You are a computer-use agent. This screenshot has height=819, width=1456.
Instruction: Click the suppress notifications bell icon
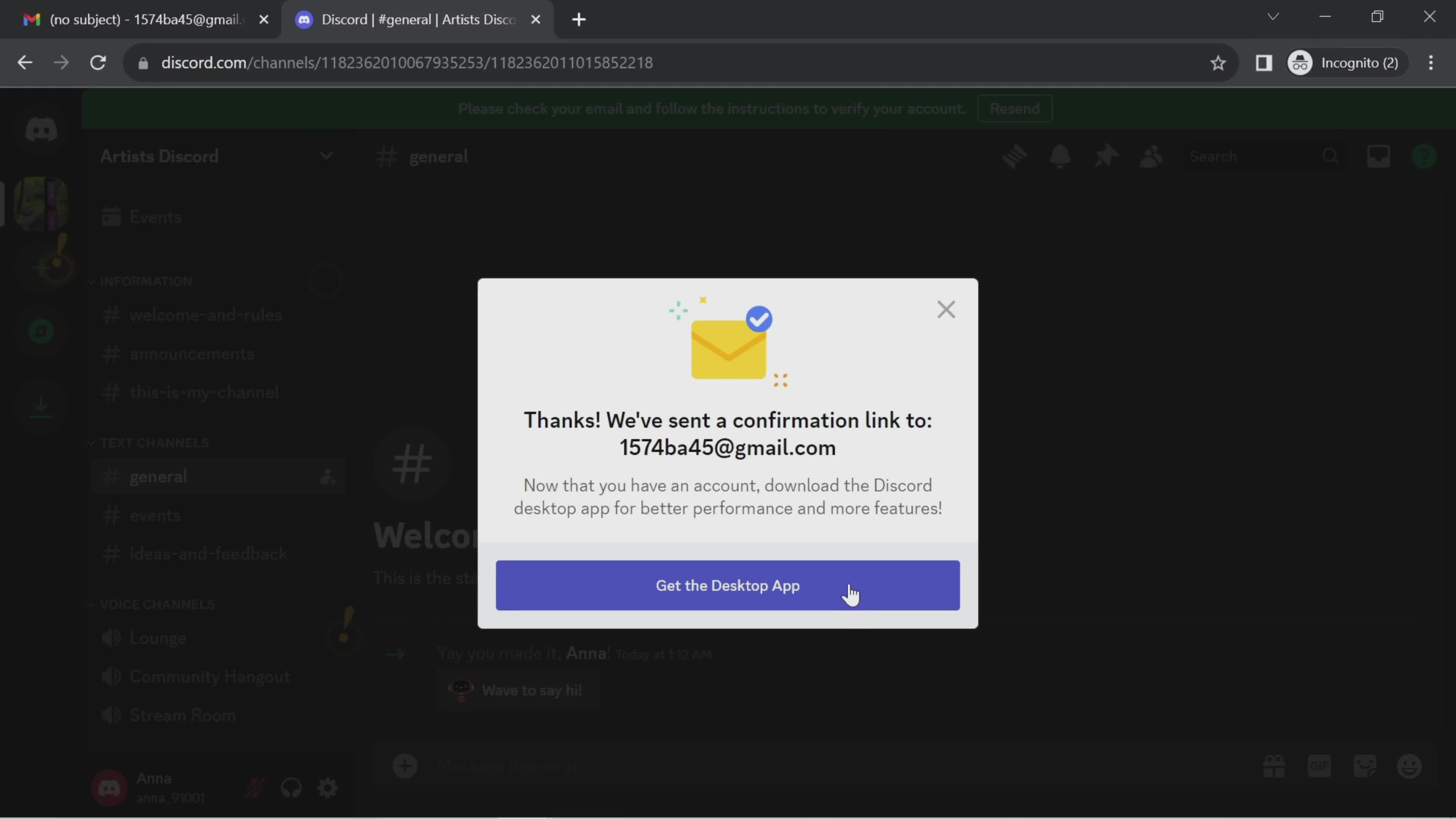coord(1059,156)
